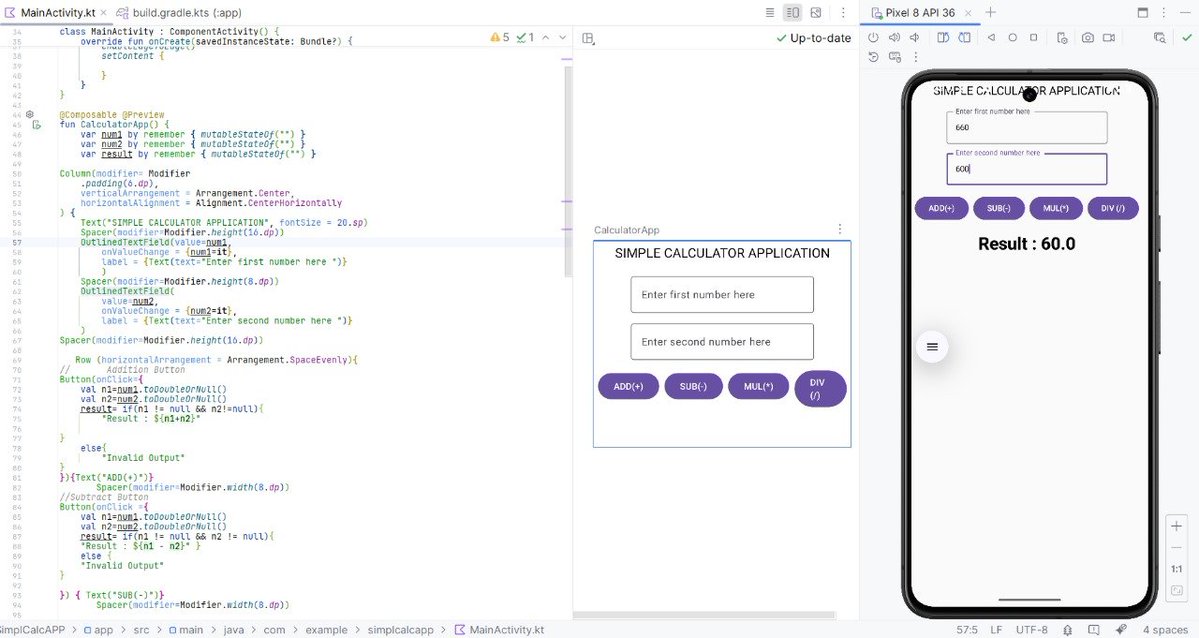Click the emulator volume up icon
Image resolution: width=1199 pixels, height=638 pixels.
(894, 37)
